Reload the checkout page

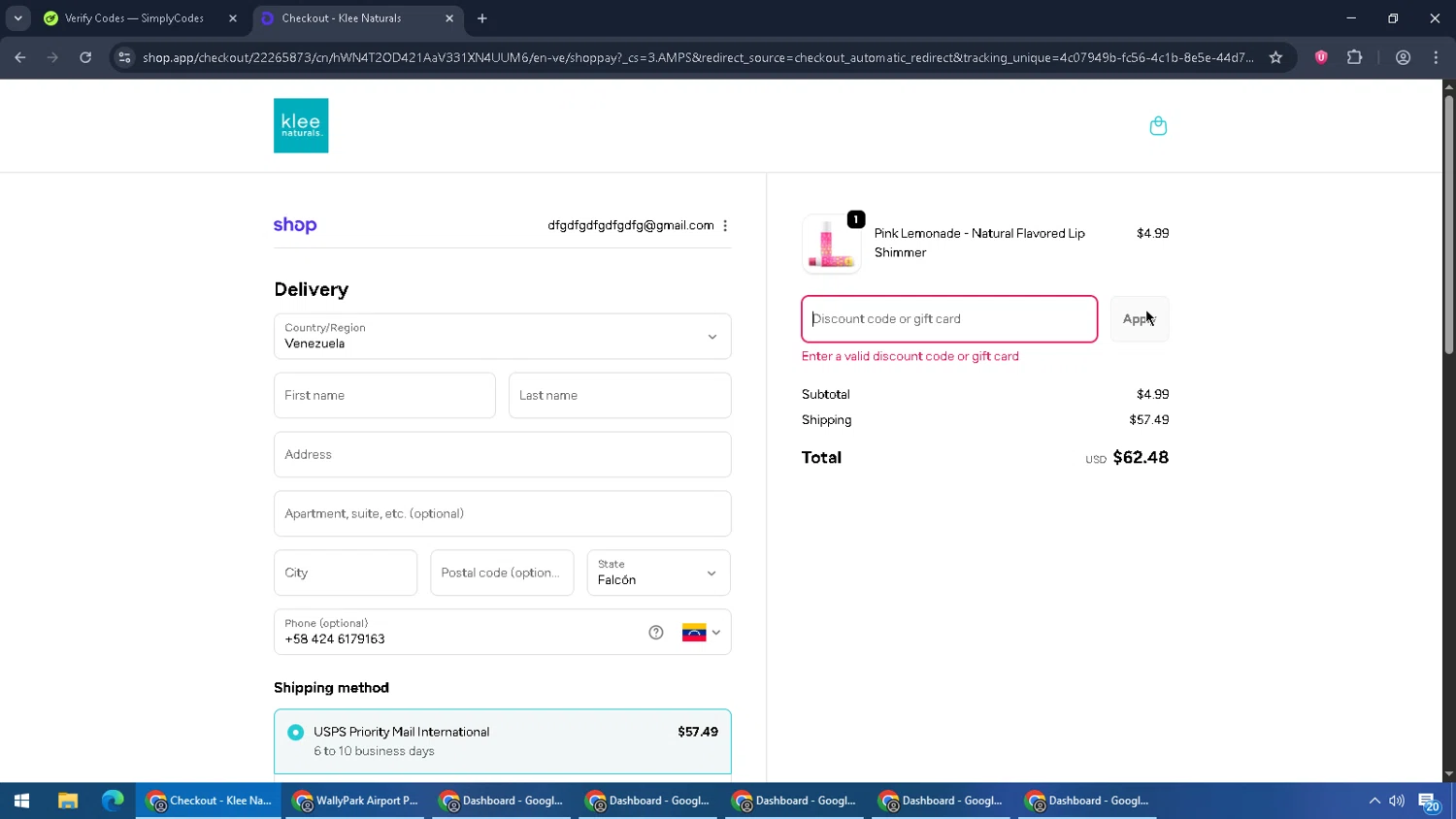point(85,57)
